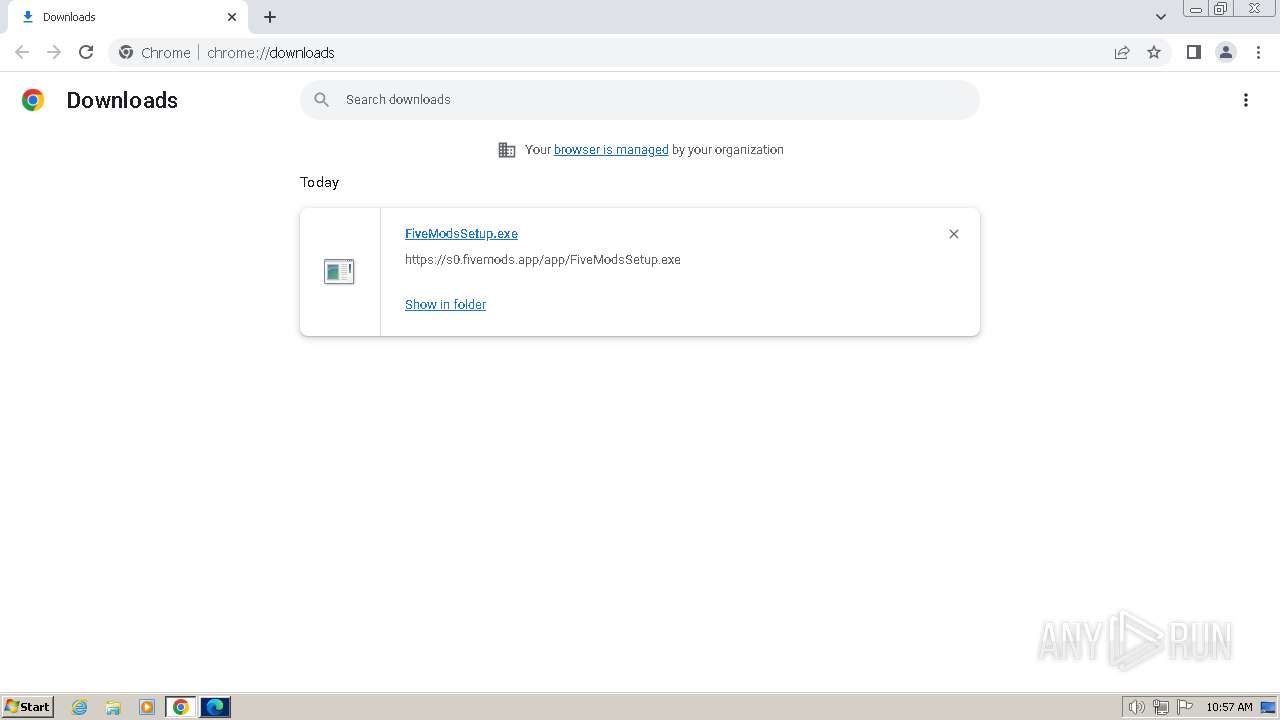Click the volume speaker tray icon

[x=1137, y=707]
